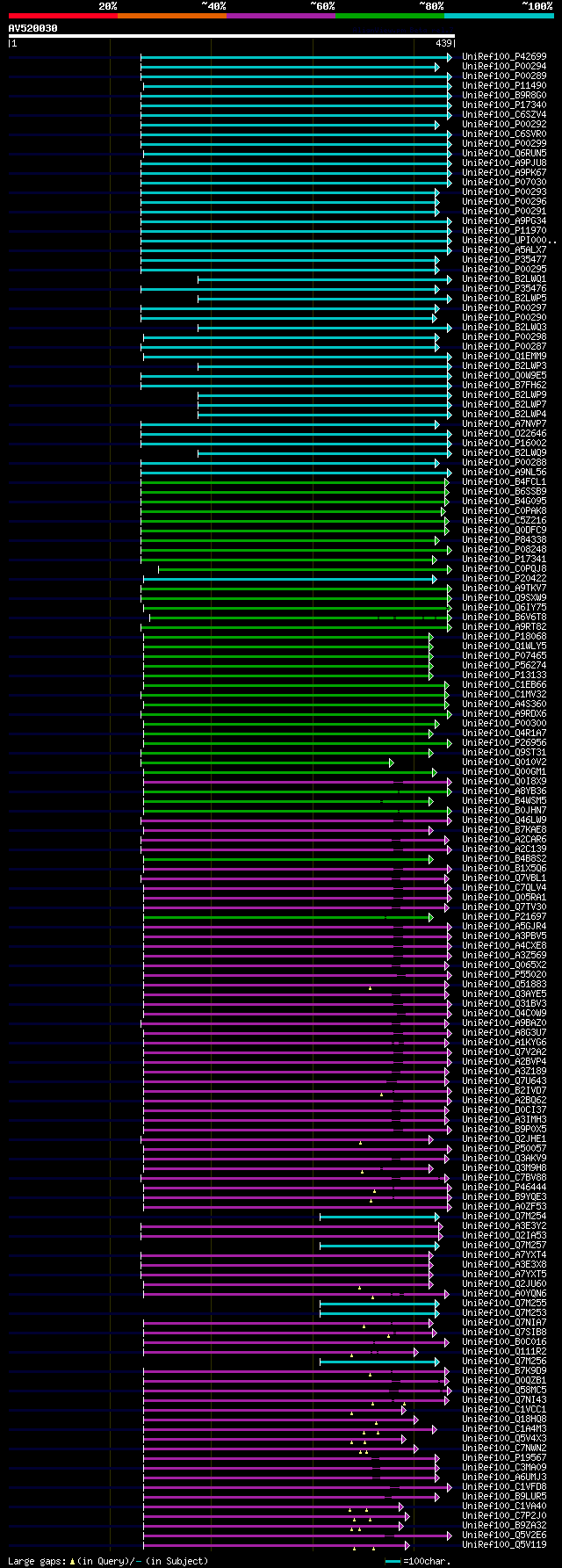Open hit UniRef100_Q2JHE1
The height and width of the screenshot is (1568, 562).
504,1139
